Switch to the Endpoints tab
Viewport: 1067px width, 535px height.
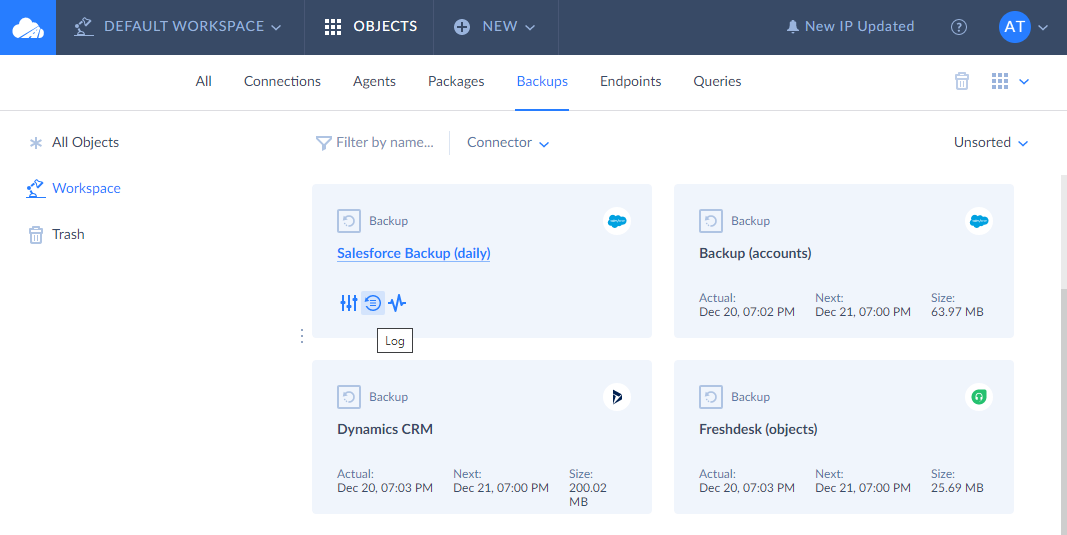point(631,81)
